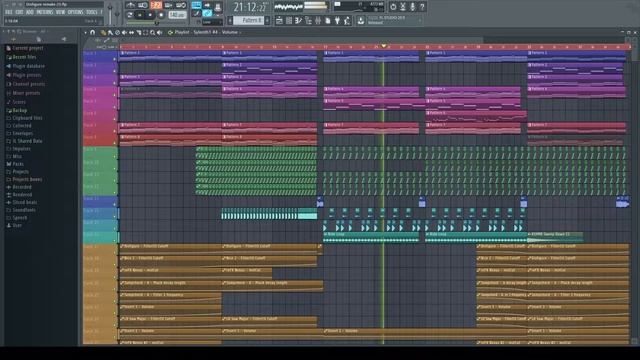This screenshot has width=640, height=360.
Task: Click the download icon in the news panel
Action: pyautogui.click(x=361, y=20)
